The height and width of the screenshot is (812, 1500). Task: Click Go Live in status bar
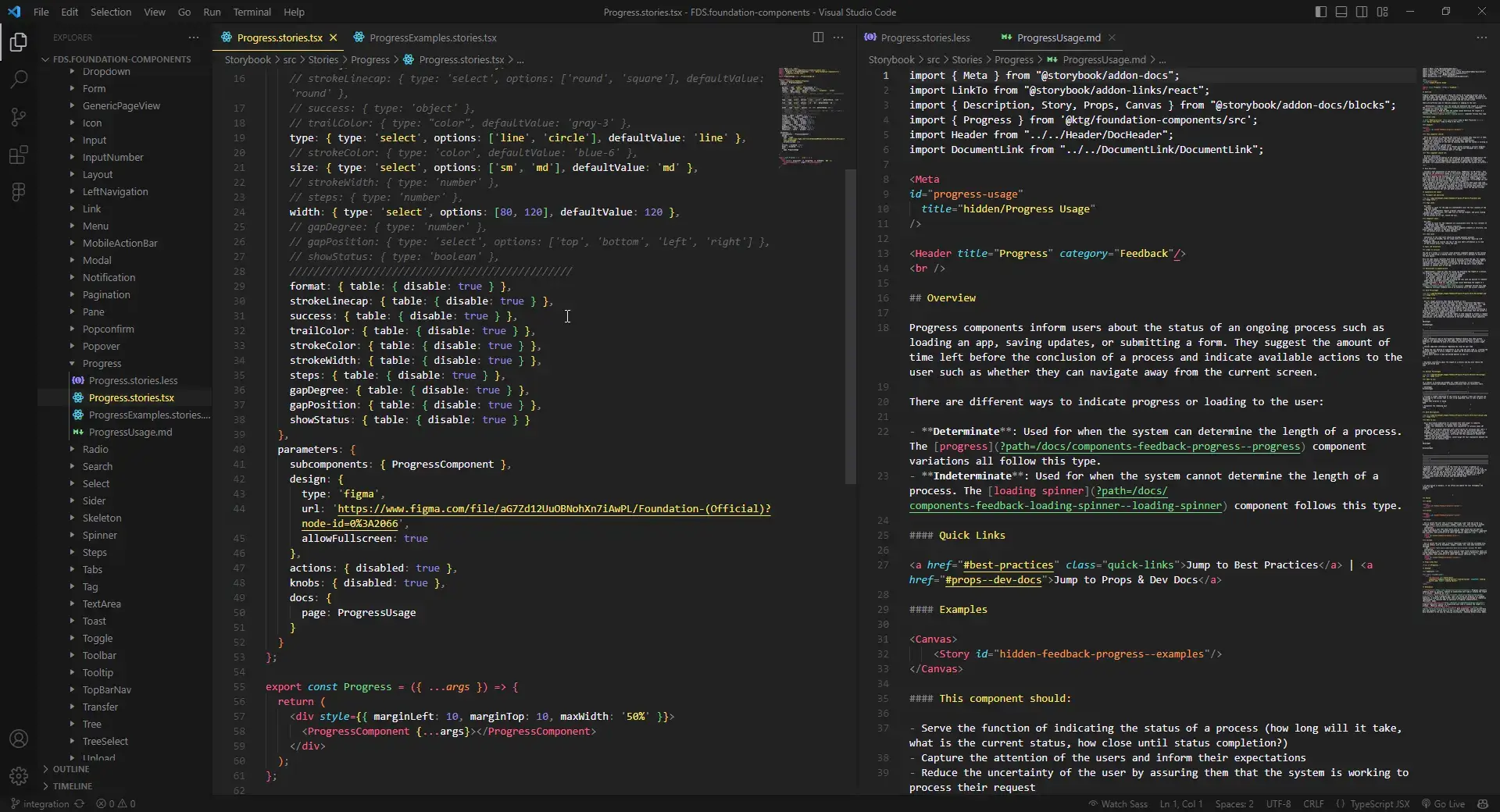(x=1443, y=803)
